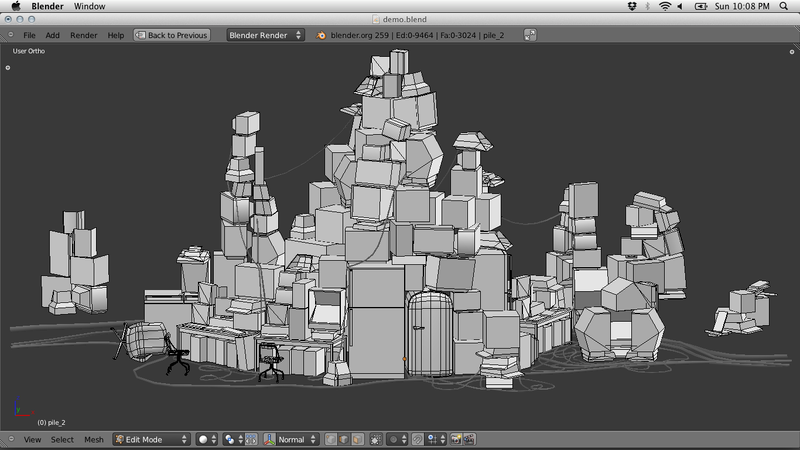800x450 pixels.
Task: Click the Back to Previous button
Action: point(172,35)
